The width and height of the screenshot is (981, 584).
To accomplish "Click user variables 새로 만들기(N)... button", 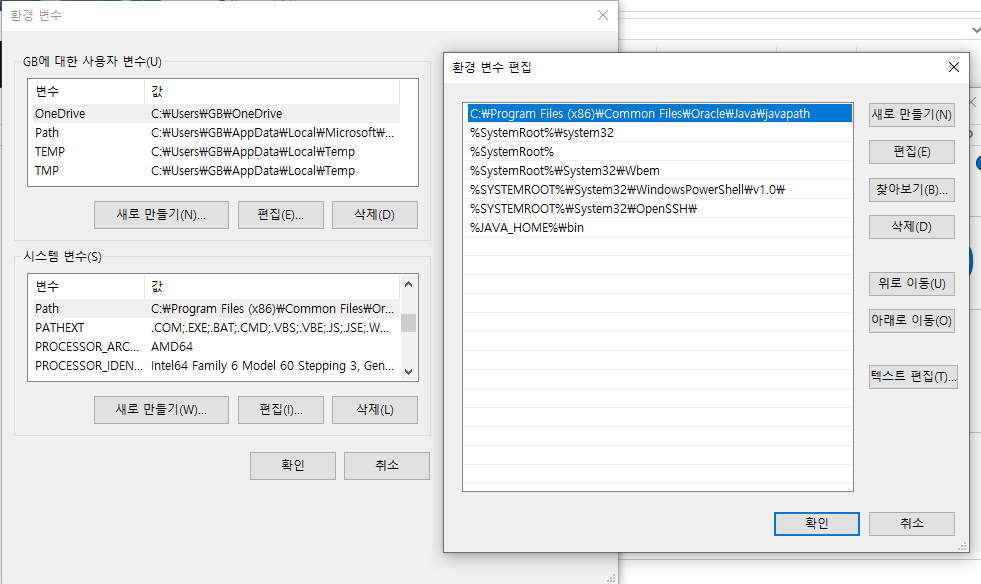I will [x=161, y=215].
